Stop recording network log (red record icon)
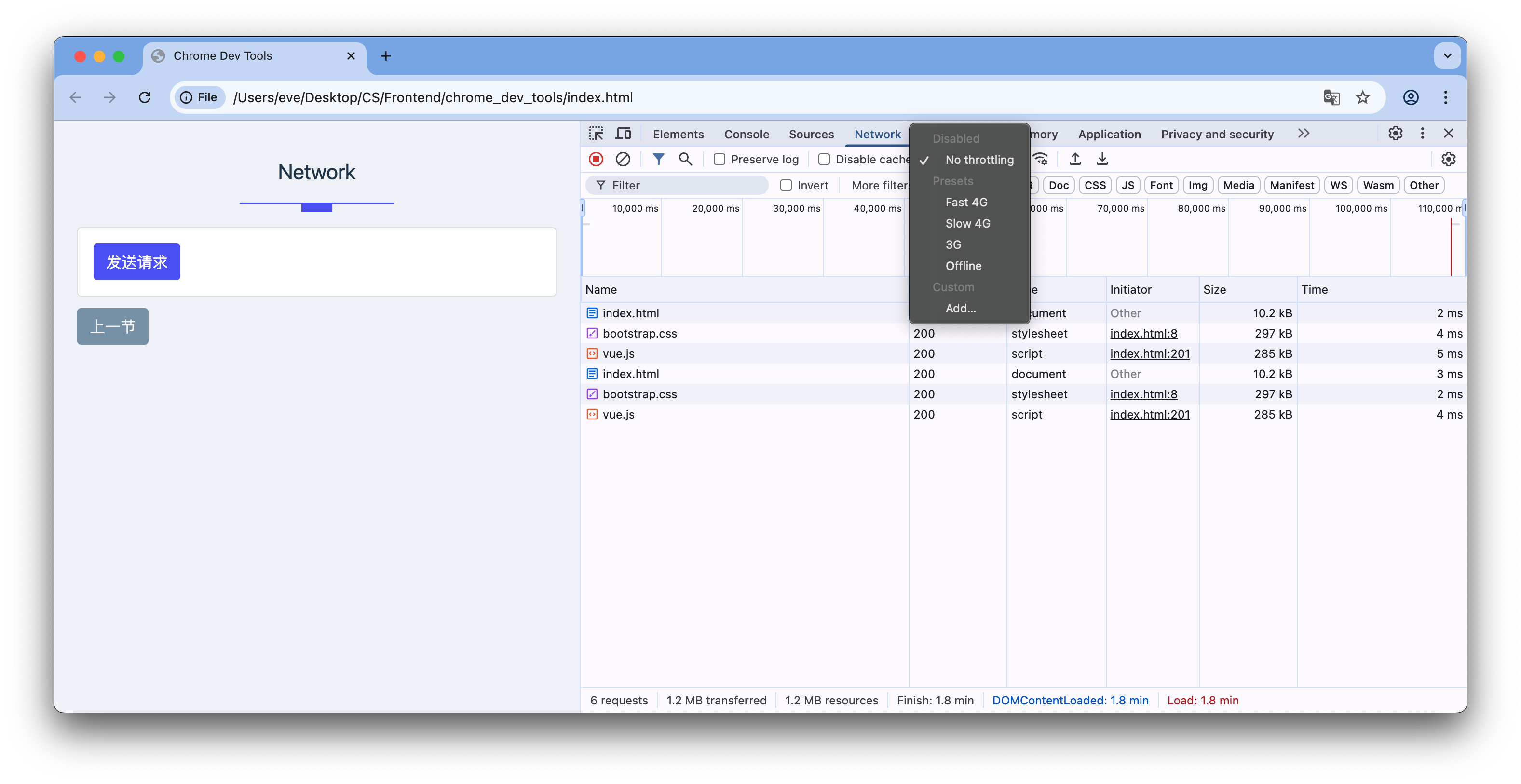This screenshot has width=1521, height=784. pos(595,159)
